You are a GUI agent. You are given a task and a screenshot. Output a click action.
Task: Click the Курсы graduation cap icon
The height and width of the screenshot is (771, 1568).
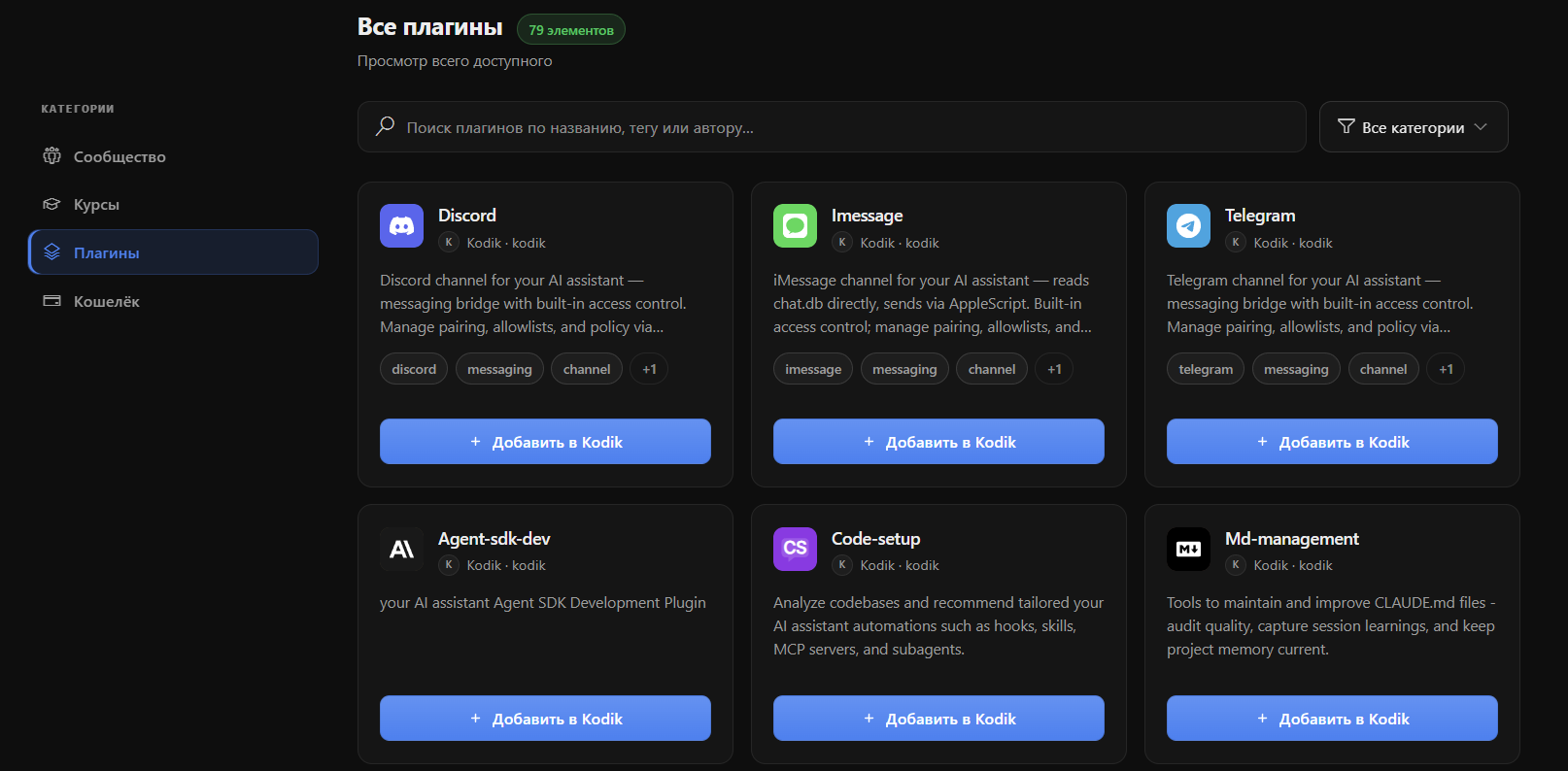pos(51,204)
